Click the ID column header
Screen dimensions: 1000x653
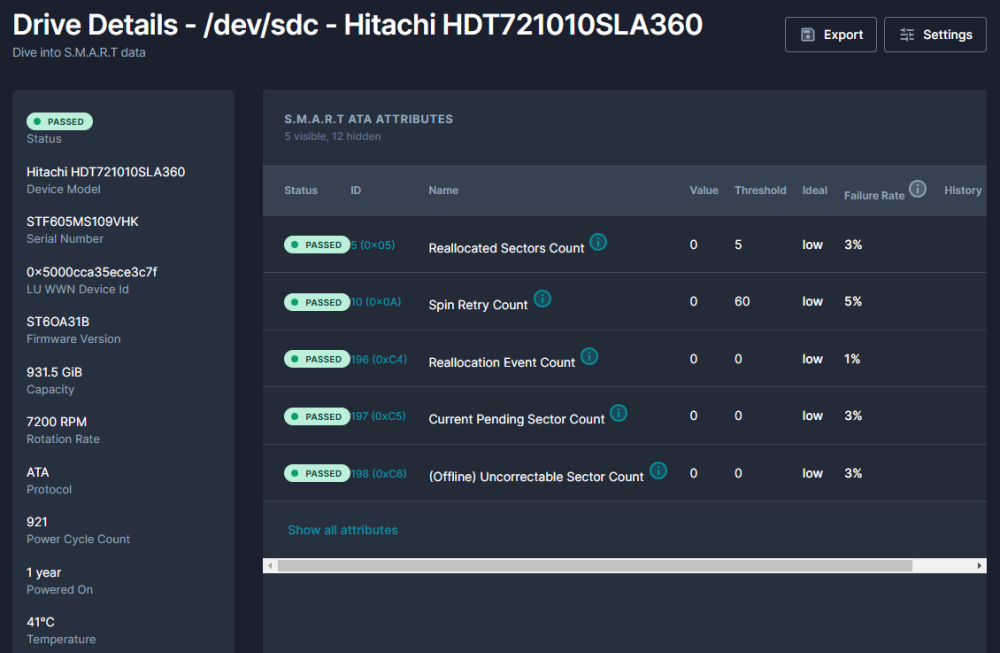pyautogui.click(x=356, y=190)
